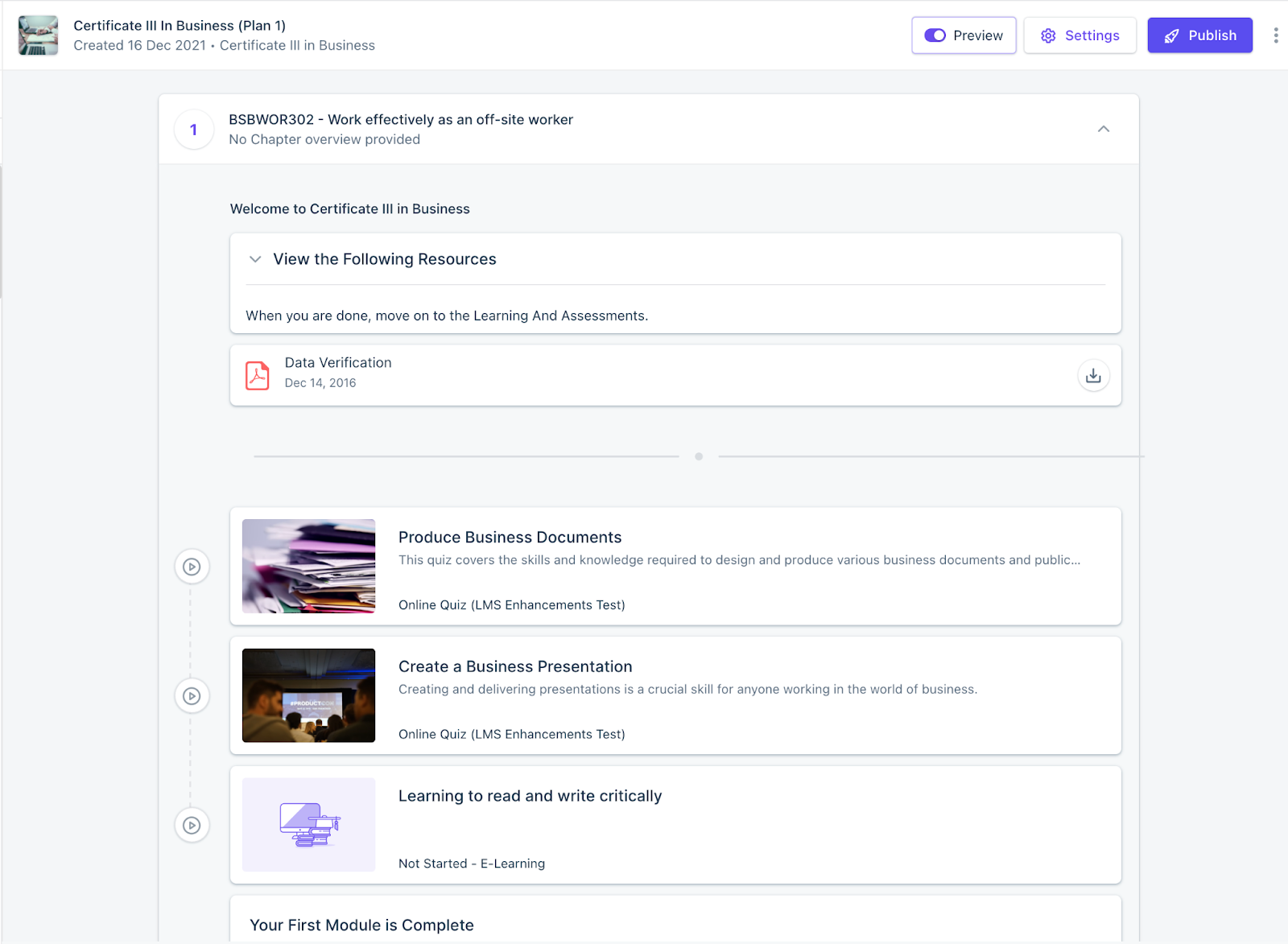Open the Create a Business Presentation quiz
Image resolution: width=1288 pixels, height=944 pixels.
click(x=514, y=666)
